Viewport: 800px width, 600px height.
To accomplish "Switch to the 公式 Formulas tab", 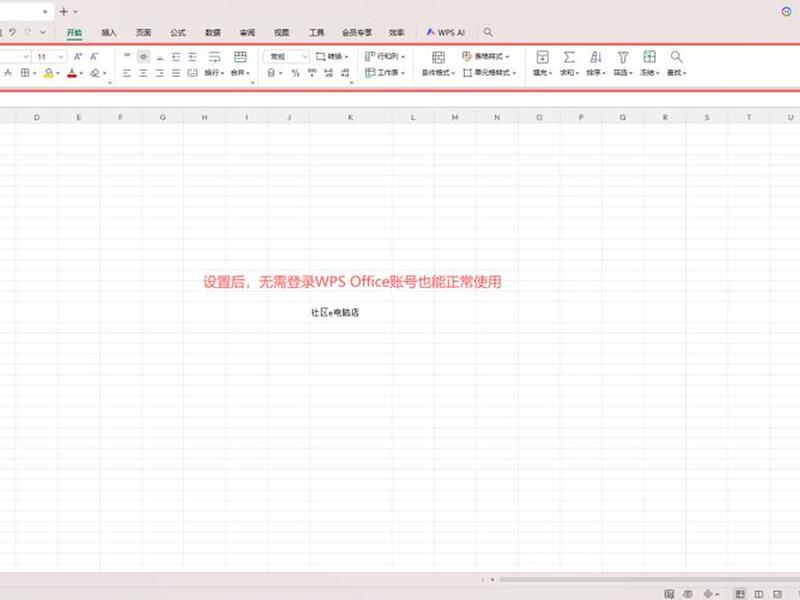I will (178, 32).
